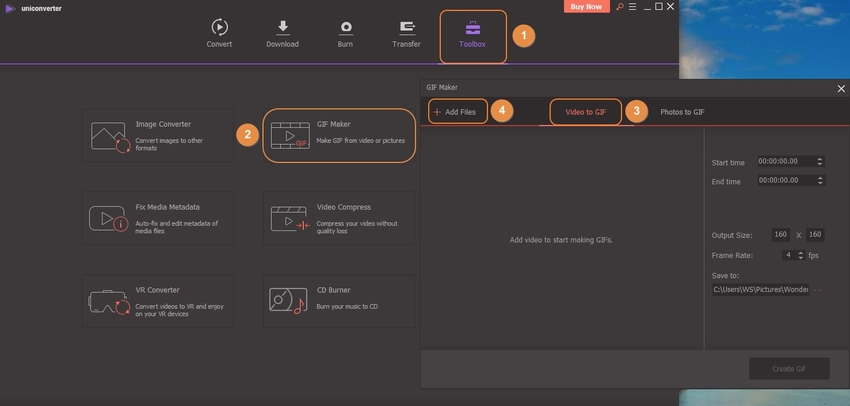The image size is (850, 406).
Task: Open the Fix Media Metadata tool
Action: pos(158,218)
